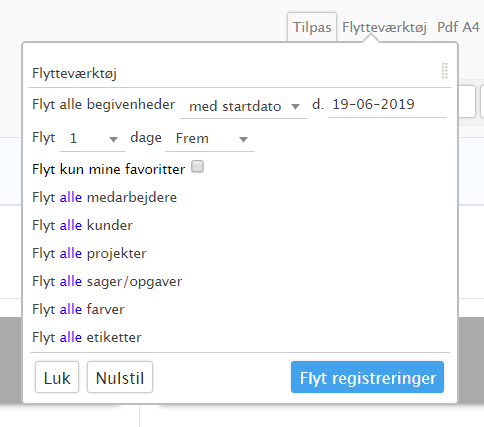
Task: Click the 'alle' link for medarbejdere
Action: pyautogui.click(x=71, y=197)
